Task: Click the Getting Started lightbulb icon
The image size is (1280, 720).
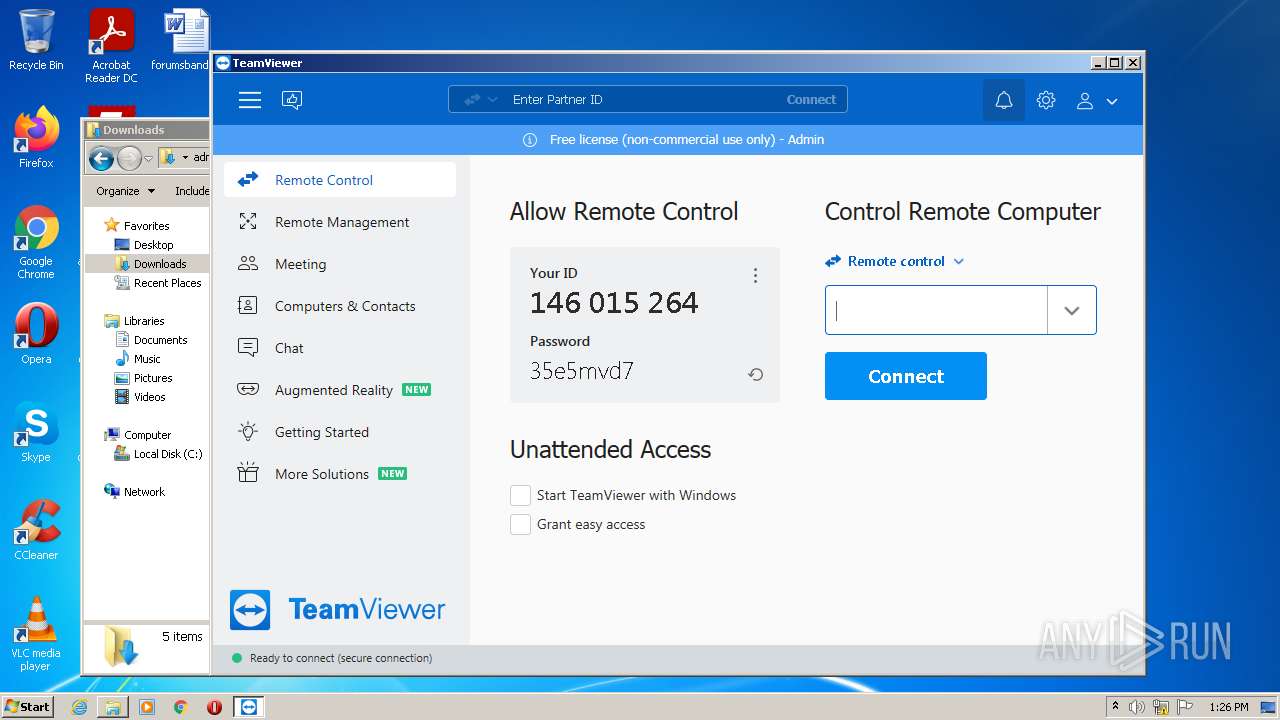Action: pos(248,432)
